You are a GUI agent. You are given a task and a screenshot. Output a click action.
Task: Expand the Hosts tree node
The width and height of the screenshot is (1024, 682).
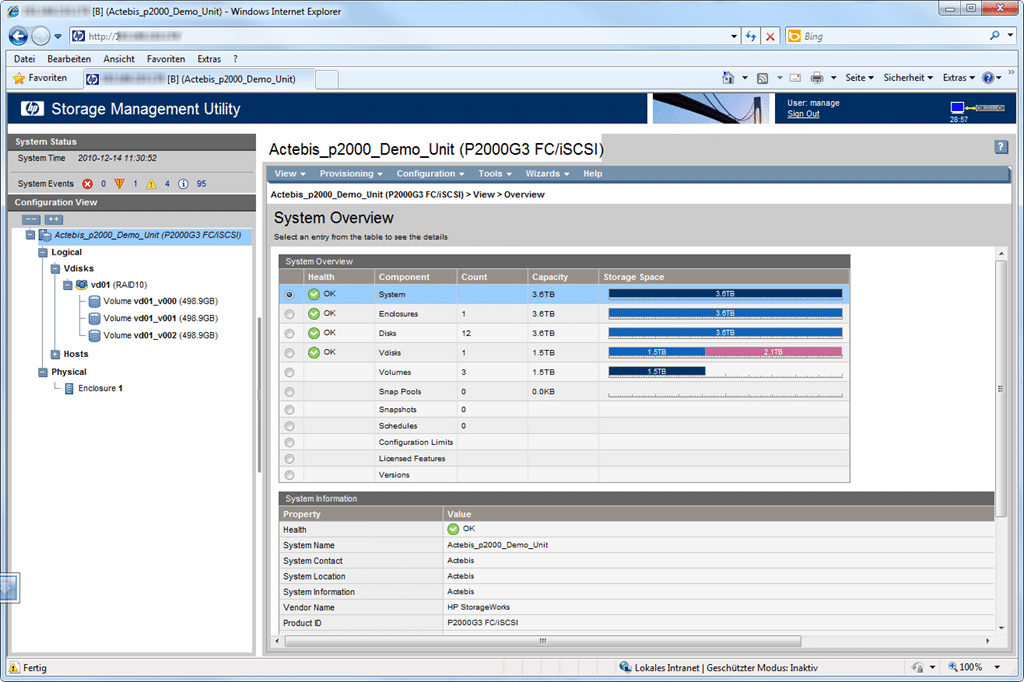[x=55, y=354]
